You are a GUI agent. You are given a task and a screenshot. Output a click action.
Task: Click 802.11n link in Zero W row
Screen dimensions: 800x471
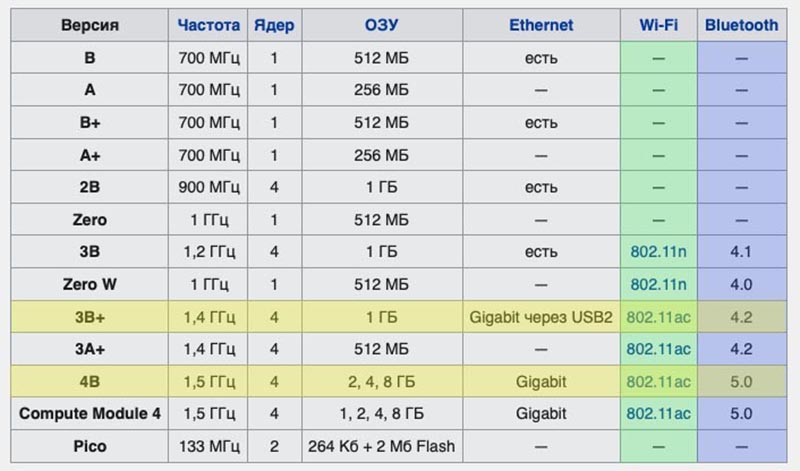click(659, 284)
